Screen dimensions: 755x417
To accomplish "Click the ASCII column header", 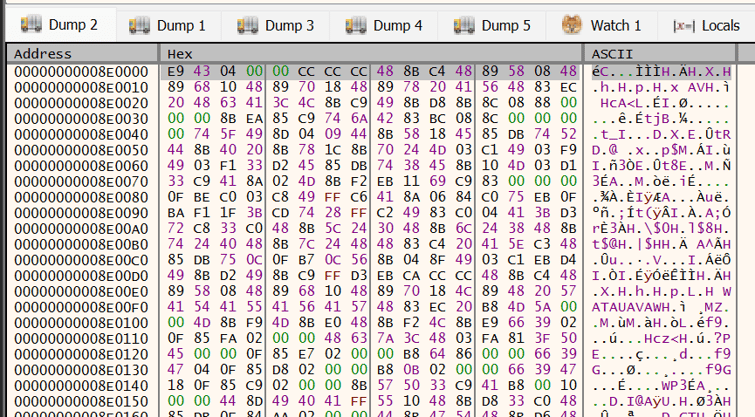I will [660, 54].
